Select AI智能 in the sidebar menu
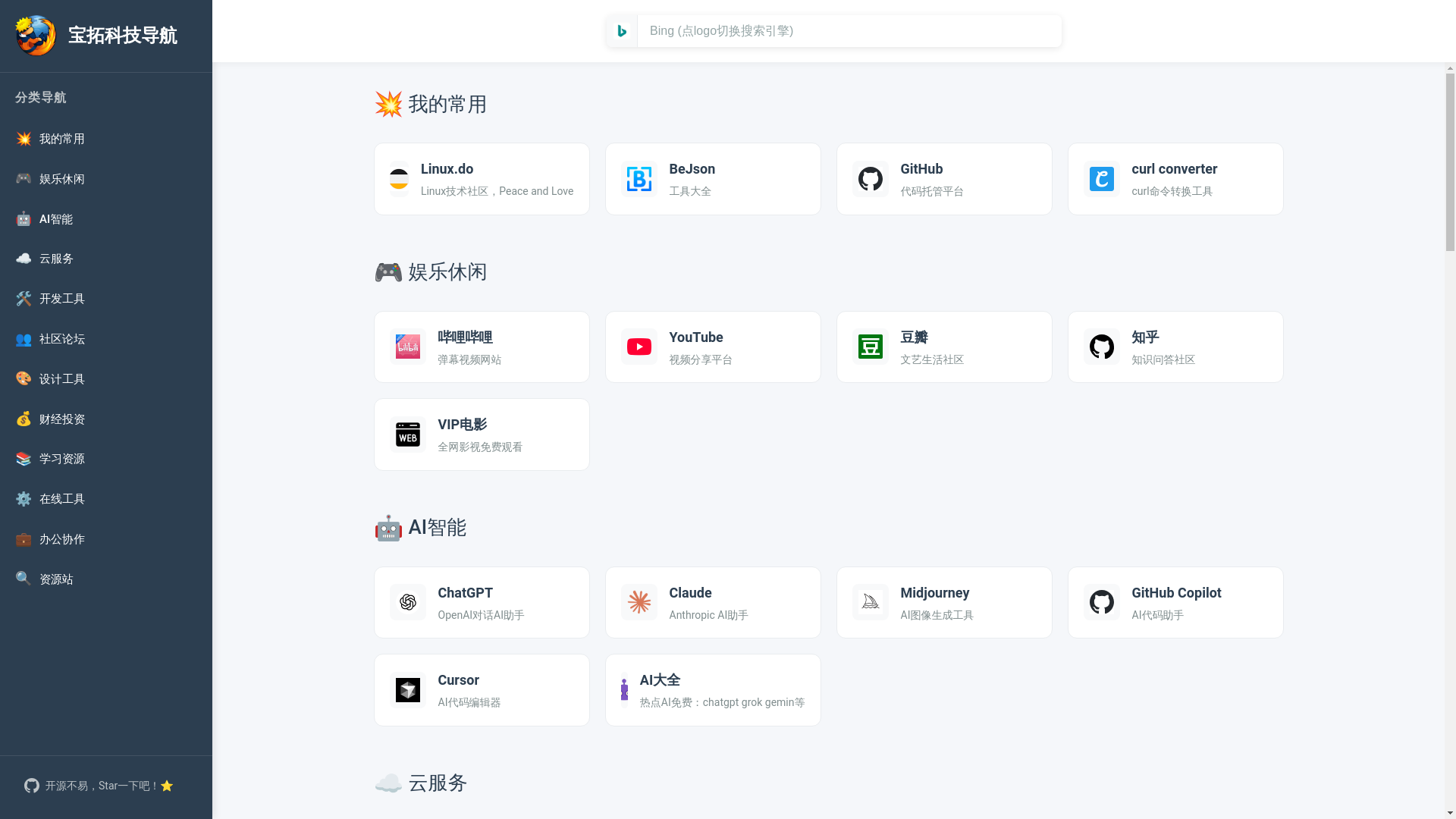Viewport: 1456px width, 819px height. pos(106,219)
